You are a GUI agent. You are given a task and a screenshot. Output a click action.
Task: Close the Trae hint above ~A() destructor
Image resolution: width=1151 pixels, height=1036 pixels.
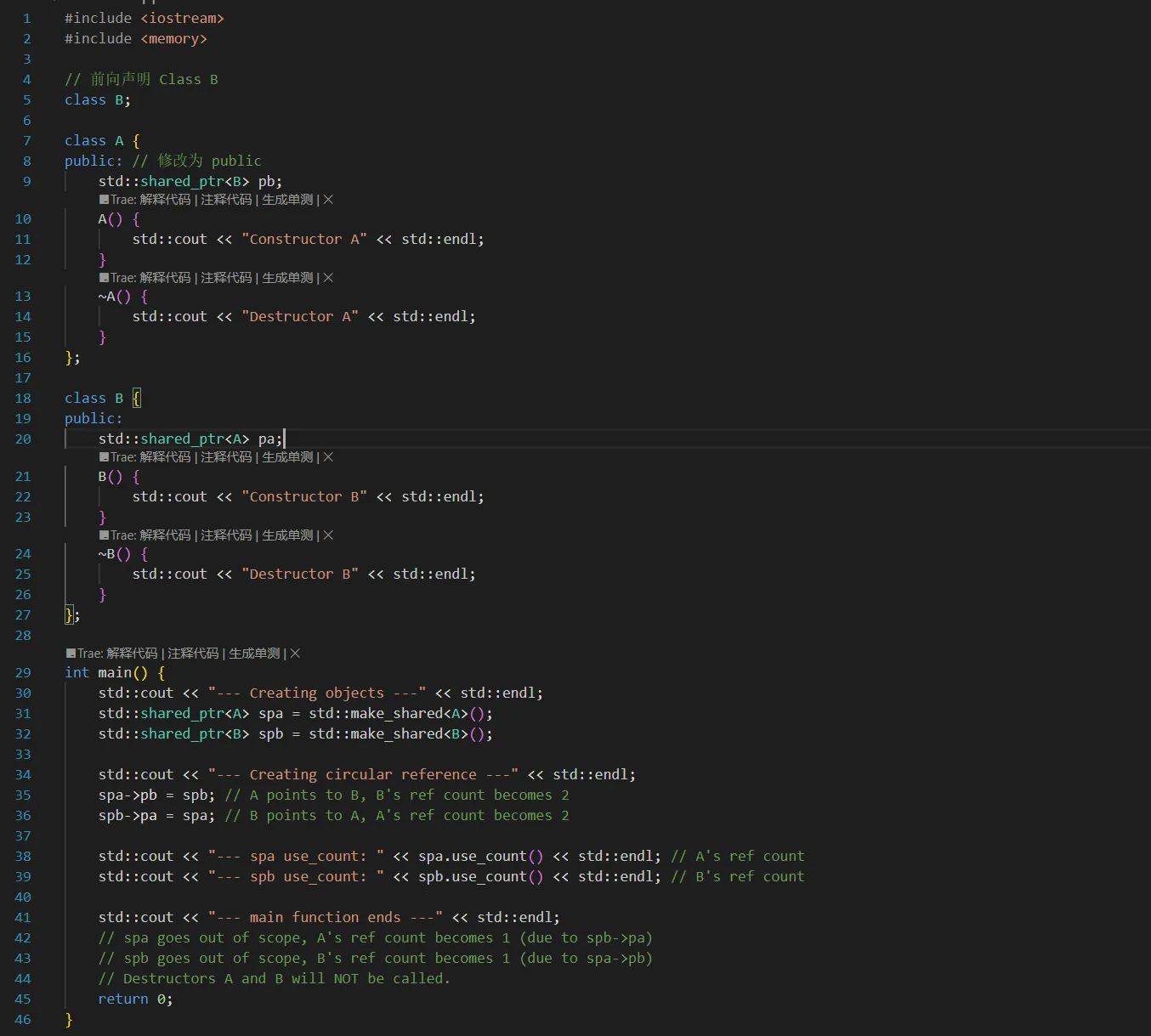coord(328,278)
